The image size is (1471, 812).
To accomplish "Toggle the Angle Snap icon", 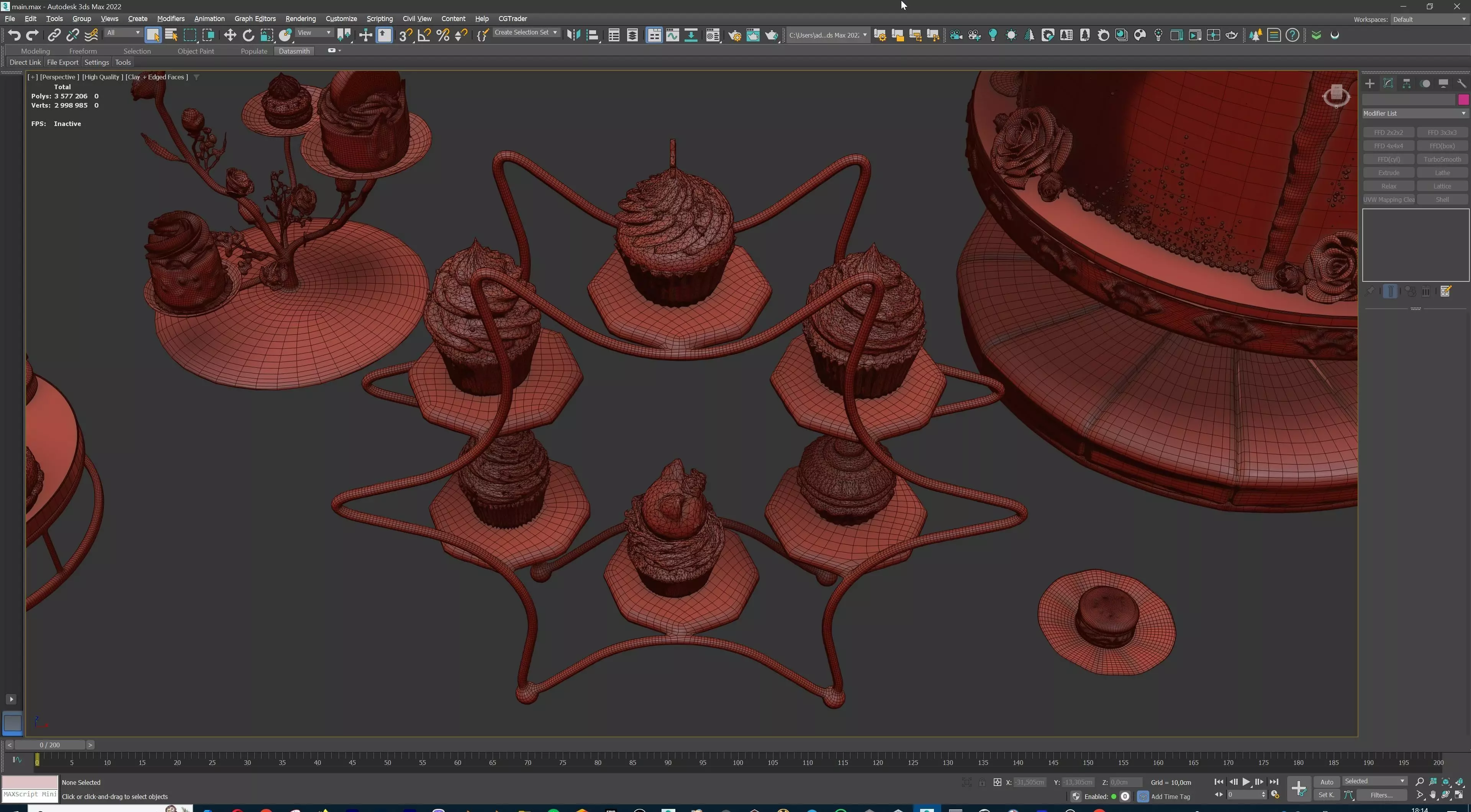I will tap(424, 35).
